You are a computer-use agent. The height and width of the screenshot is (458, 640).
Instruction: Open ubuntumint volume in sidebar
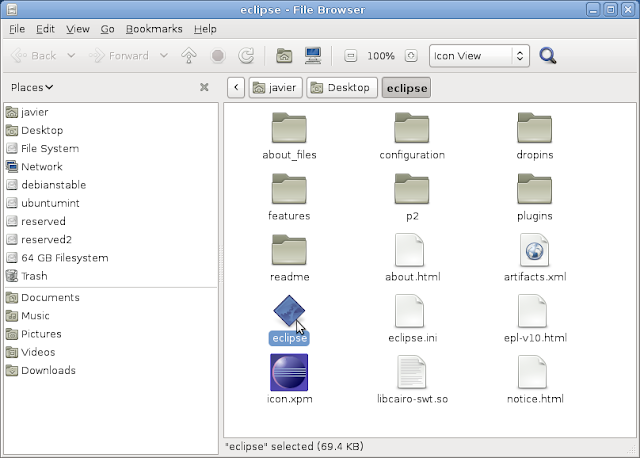pos(110,203)
